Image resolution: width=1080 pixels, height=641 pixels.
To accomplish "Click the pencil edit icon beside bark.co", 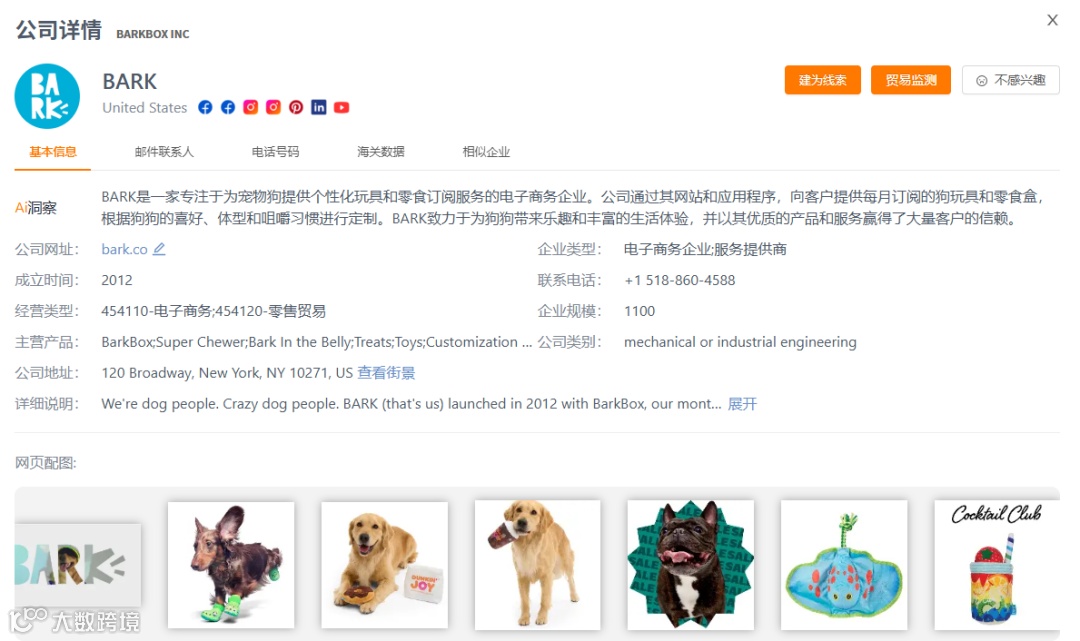I will tap(159, 249).
